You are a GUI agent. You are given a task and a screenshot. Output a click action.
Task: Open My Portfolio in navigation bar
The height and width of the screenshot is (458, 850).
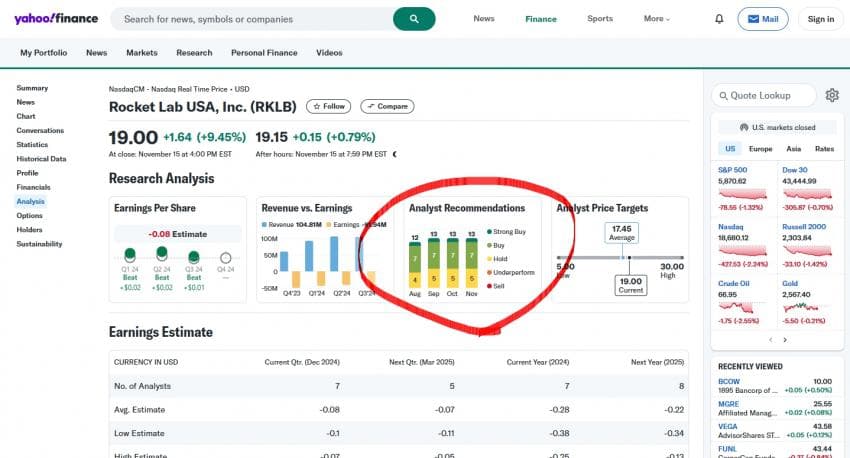43,53
